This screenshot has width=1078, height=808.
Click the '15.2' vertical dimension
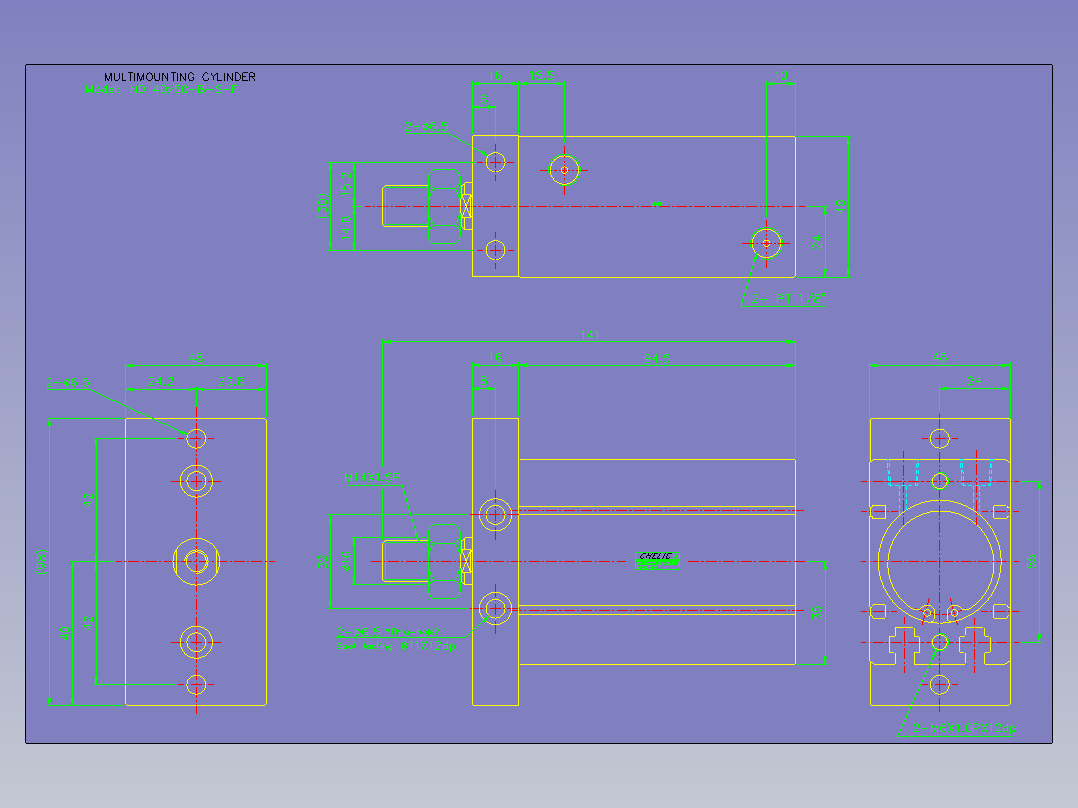pos(347,182)
